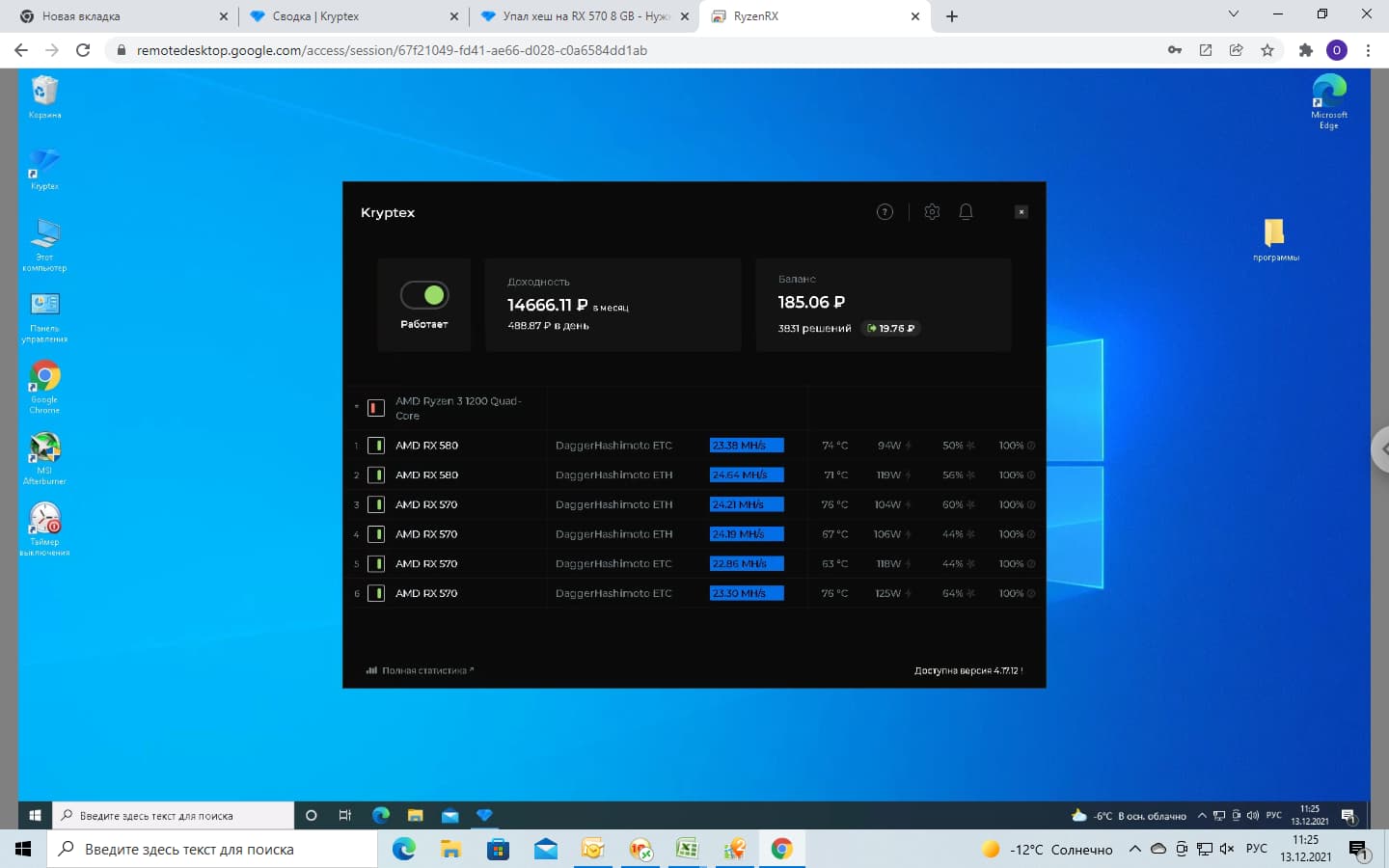Click the remote taskbar search field
The height and width of the screenshot is (868, 1389).
[173, 815]
